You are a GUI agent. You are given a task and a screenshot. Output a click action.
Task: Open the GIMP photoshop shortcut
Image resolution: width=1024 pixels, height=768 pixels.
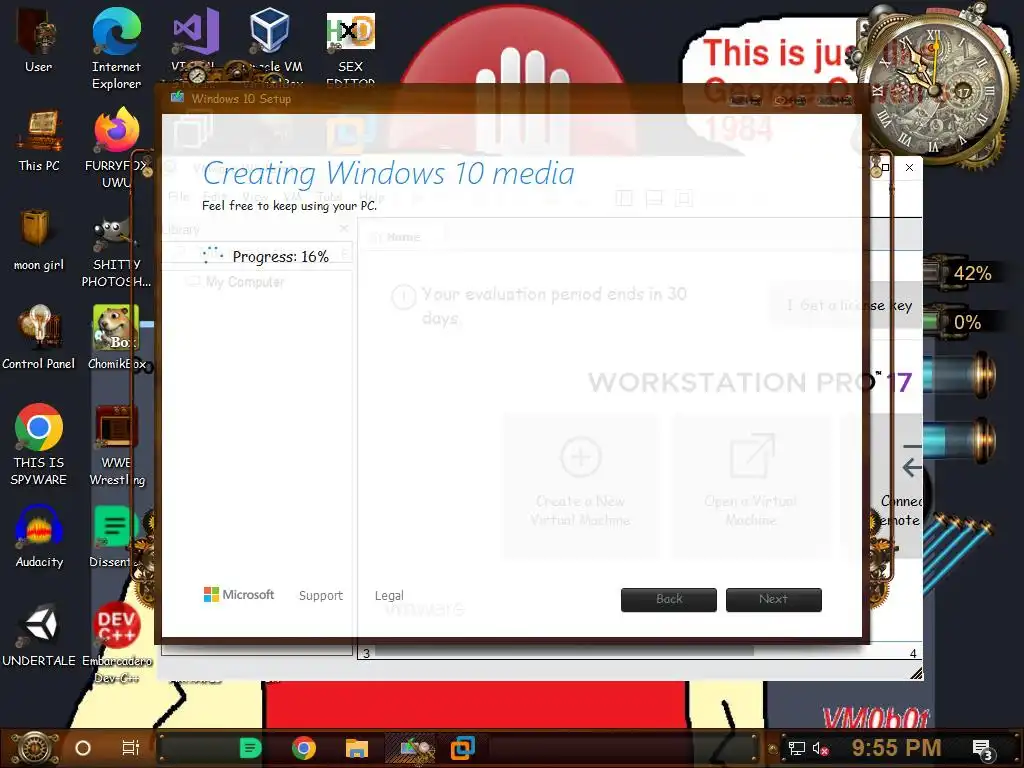(116, 252)
